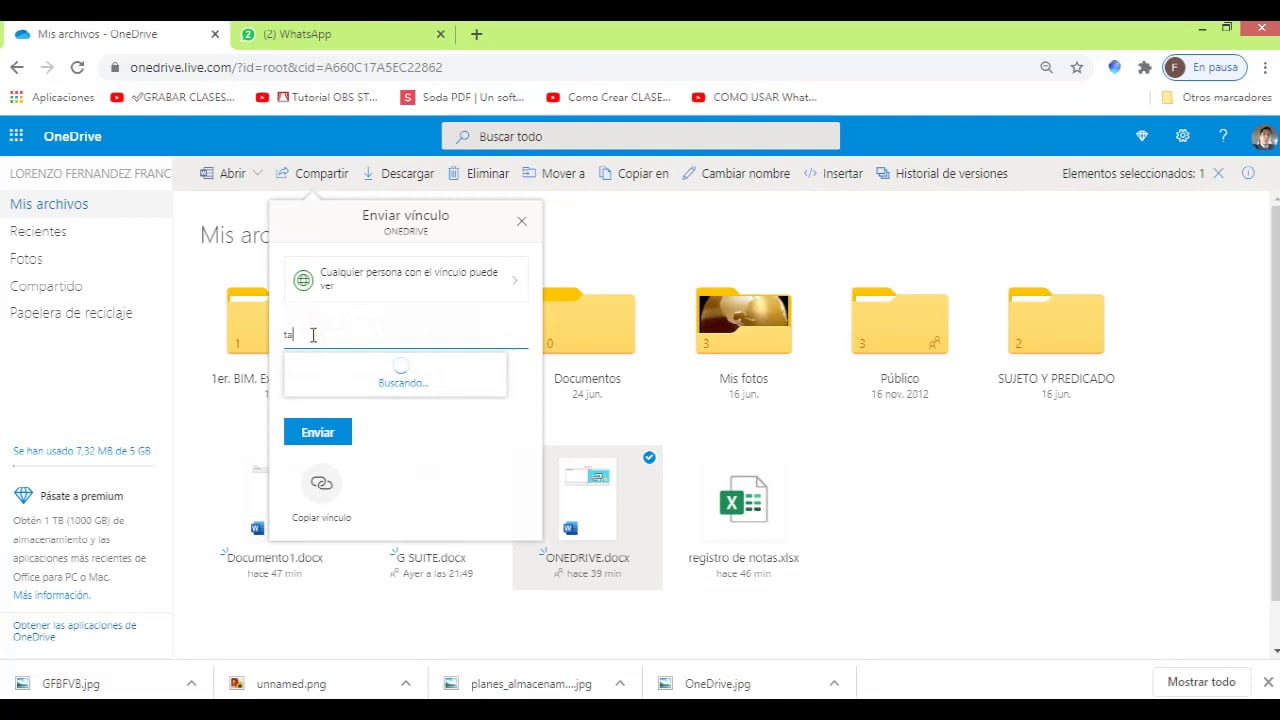The height and width of the screenshot is (720, 1280).
Task: Open the Documentos folder
Action: (x=587, y=322)
